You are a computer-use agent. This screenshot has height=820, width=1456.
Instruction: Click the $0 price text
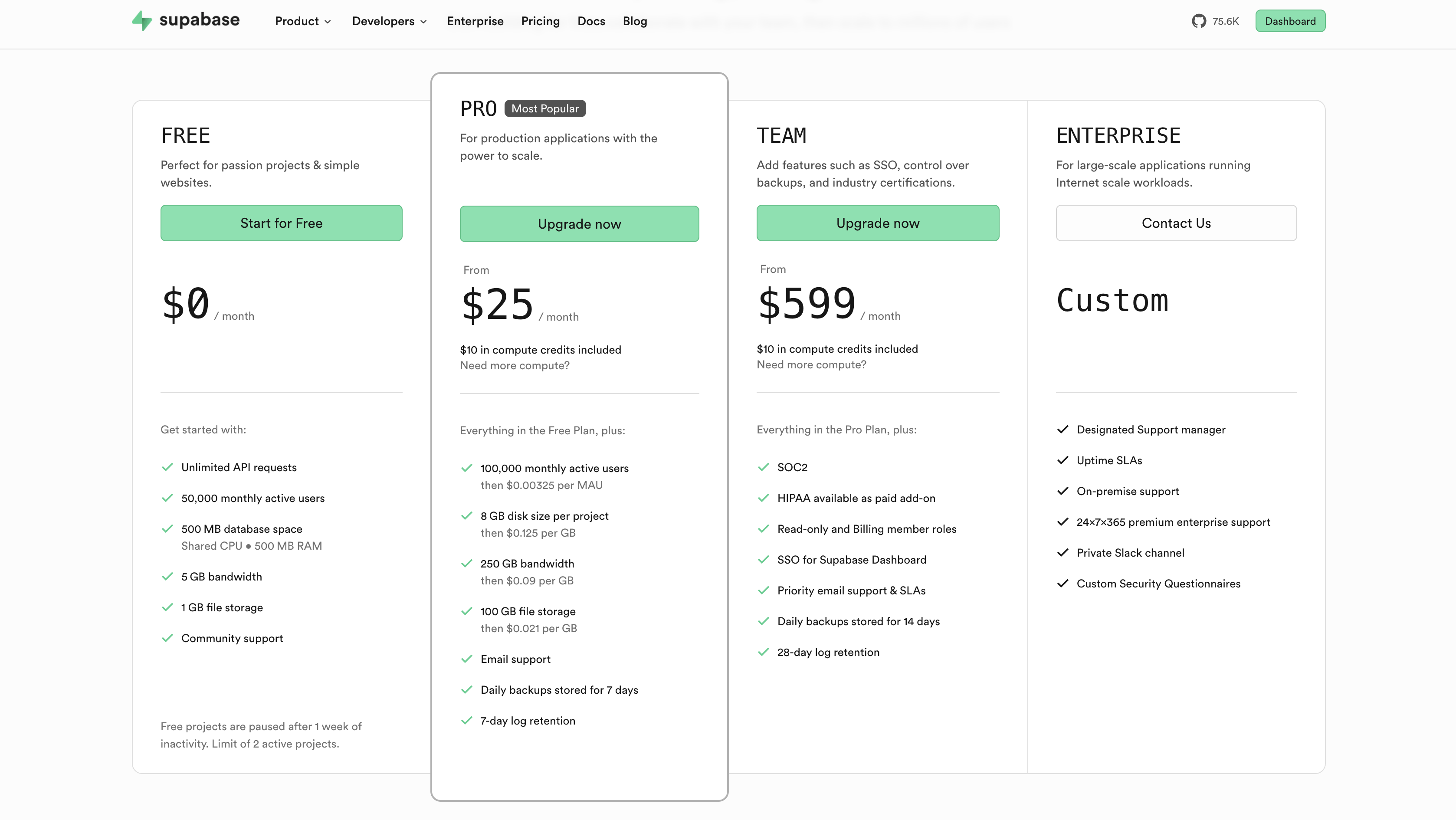click(x=186, y=303)
